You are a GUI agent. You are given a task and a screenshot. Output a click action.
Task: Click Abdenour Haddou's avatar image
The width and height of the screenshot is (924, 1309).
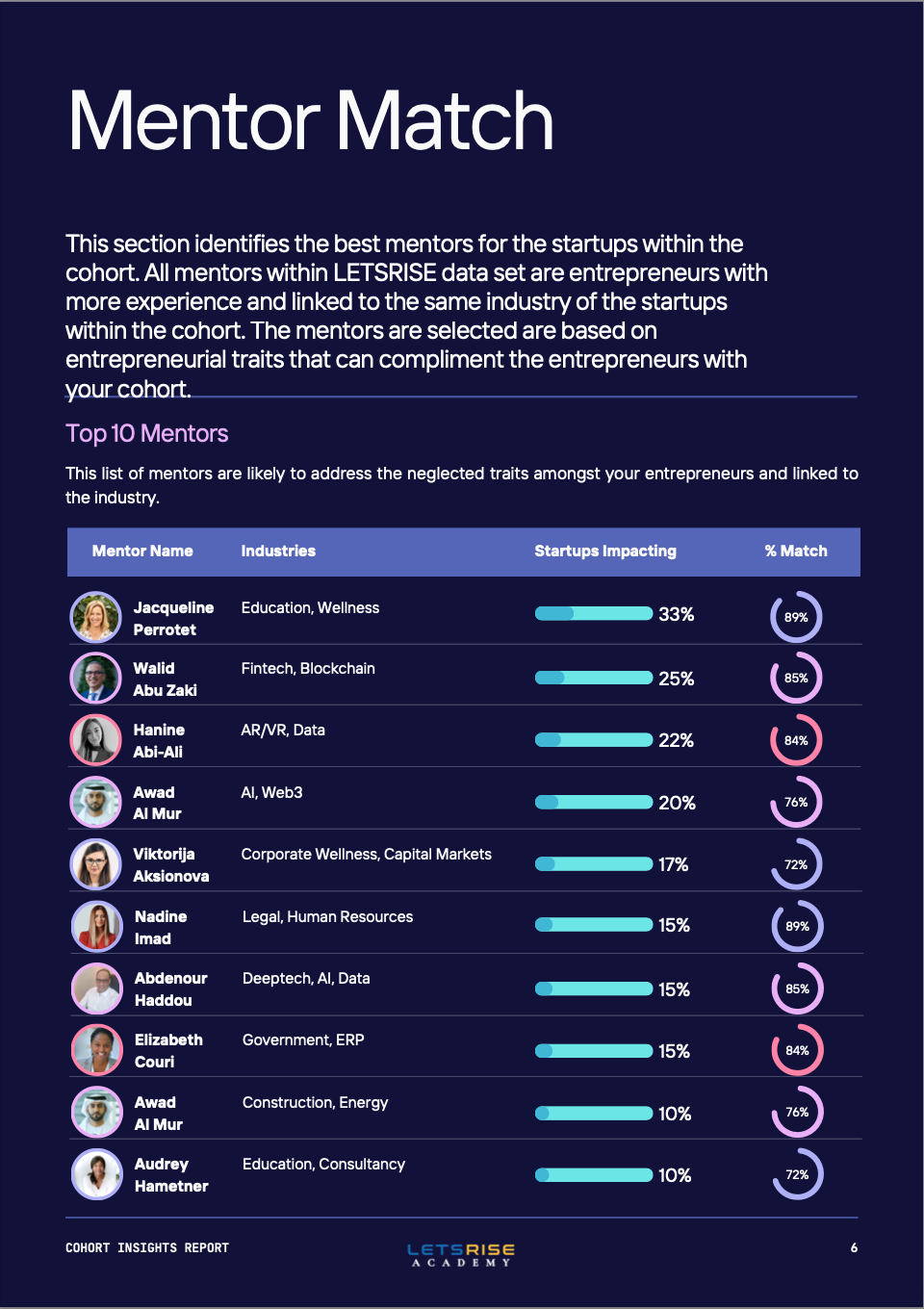coord(97,988)
